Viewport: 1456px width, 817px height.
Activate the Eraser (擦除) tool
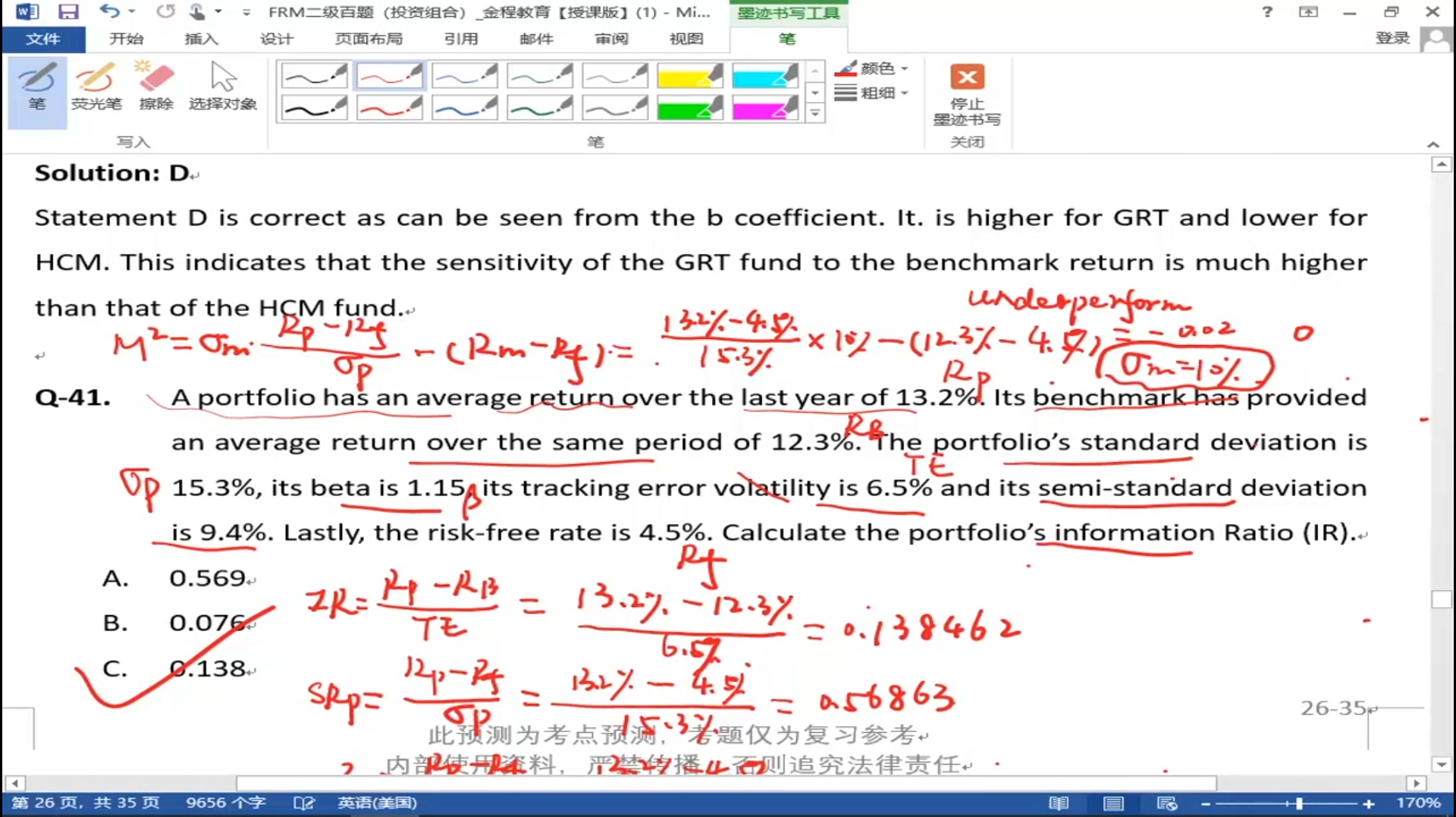156,88
